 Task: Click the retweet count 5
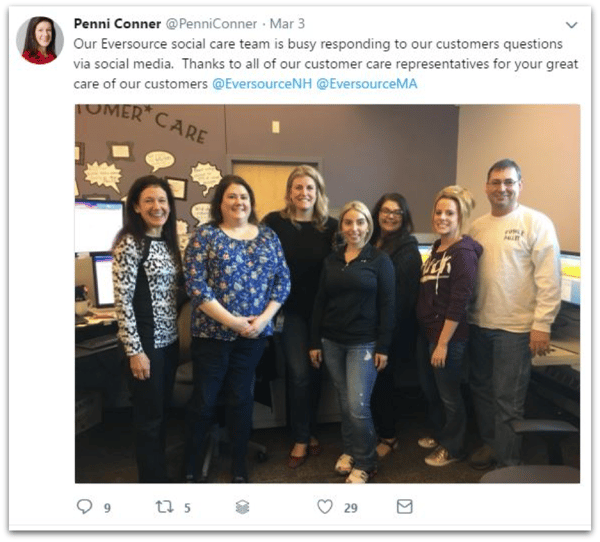[x=187, y=508]
